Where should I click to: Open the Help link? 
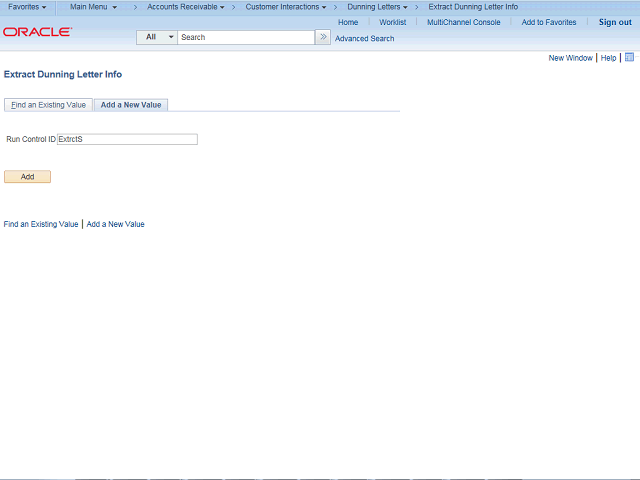(608, 58)
